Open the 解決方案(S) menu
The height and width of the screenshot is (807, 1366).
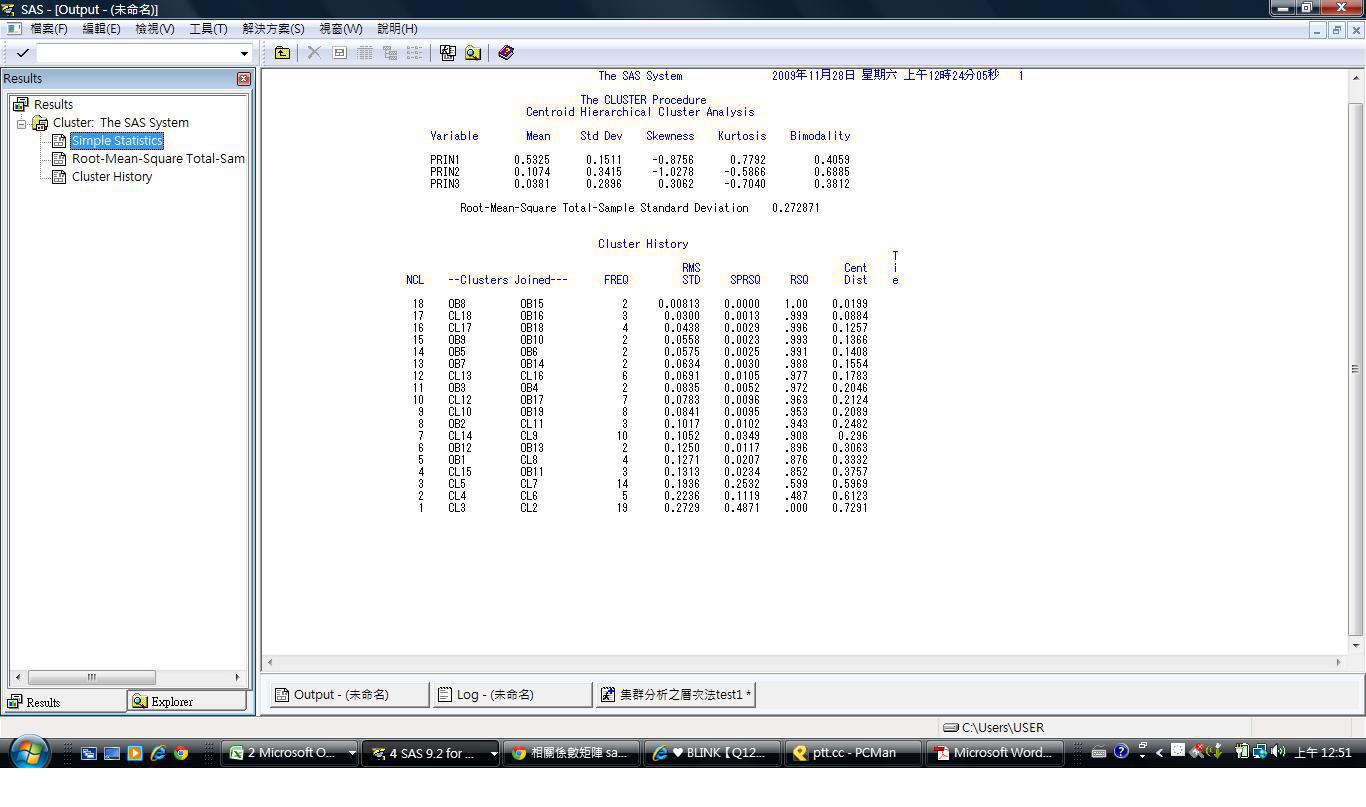pos(273,29)
